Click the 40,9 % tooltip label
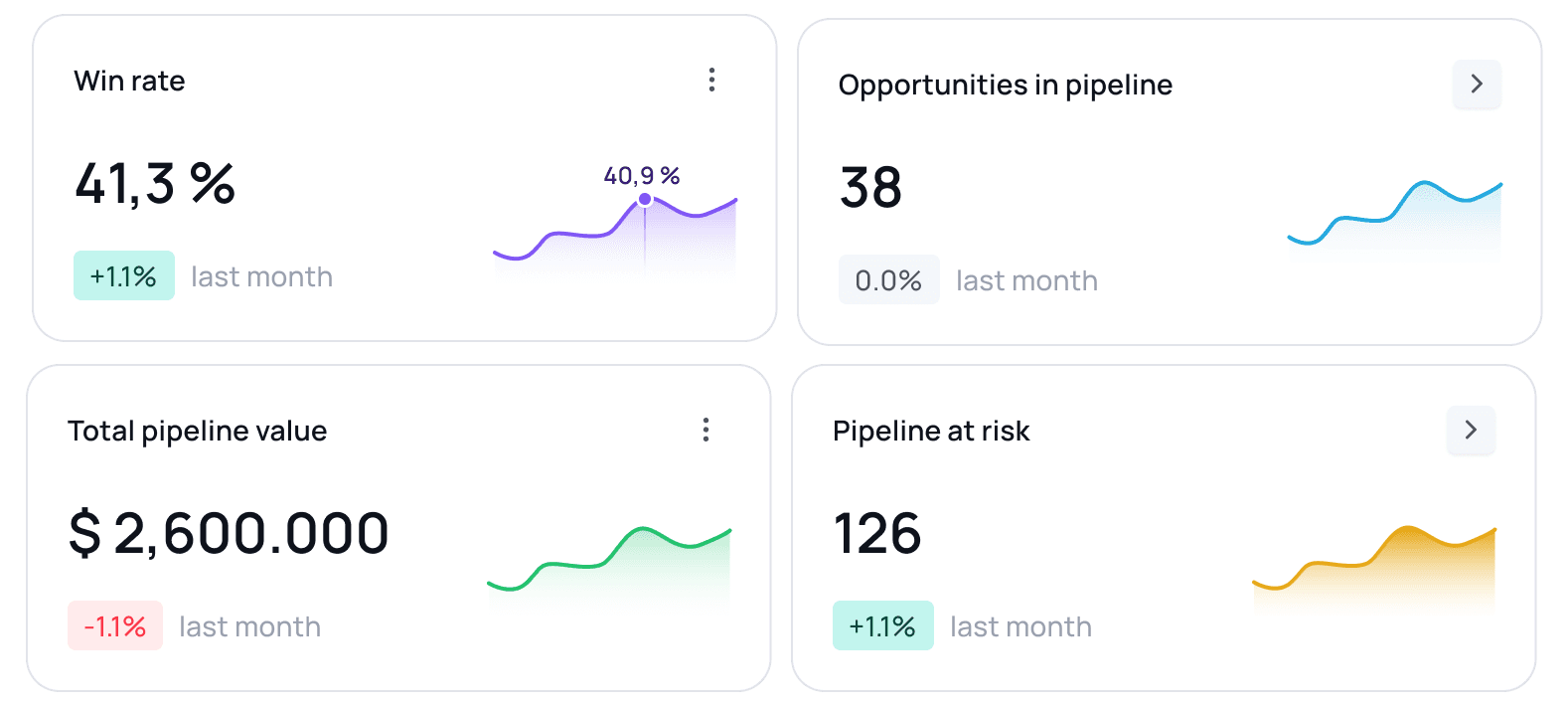Image resolution: width=1568 pixels, height=706 pixels. point(641,176)
